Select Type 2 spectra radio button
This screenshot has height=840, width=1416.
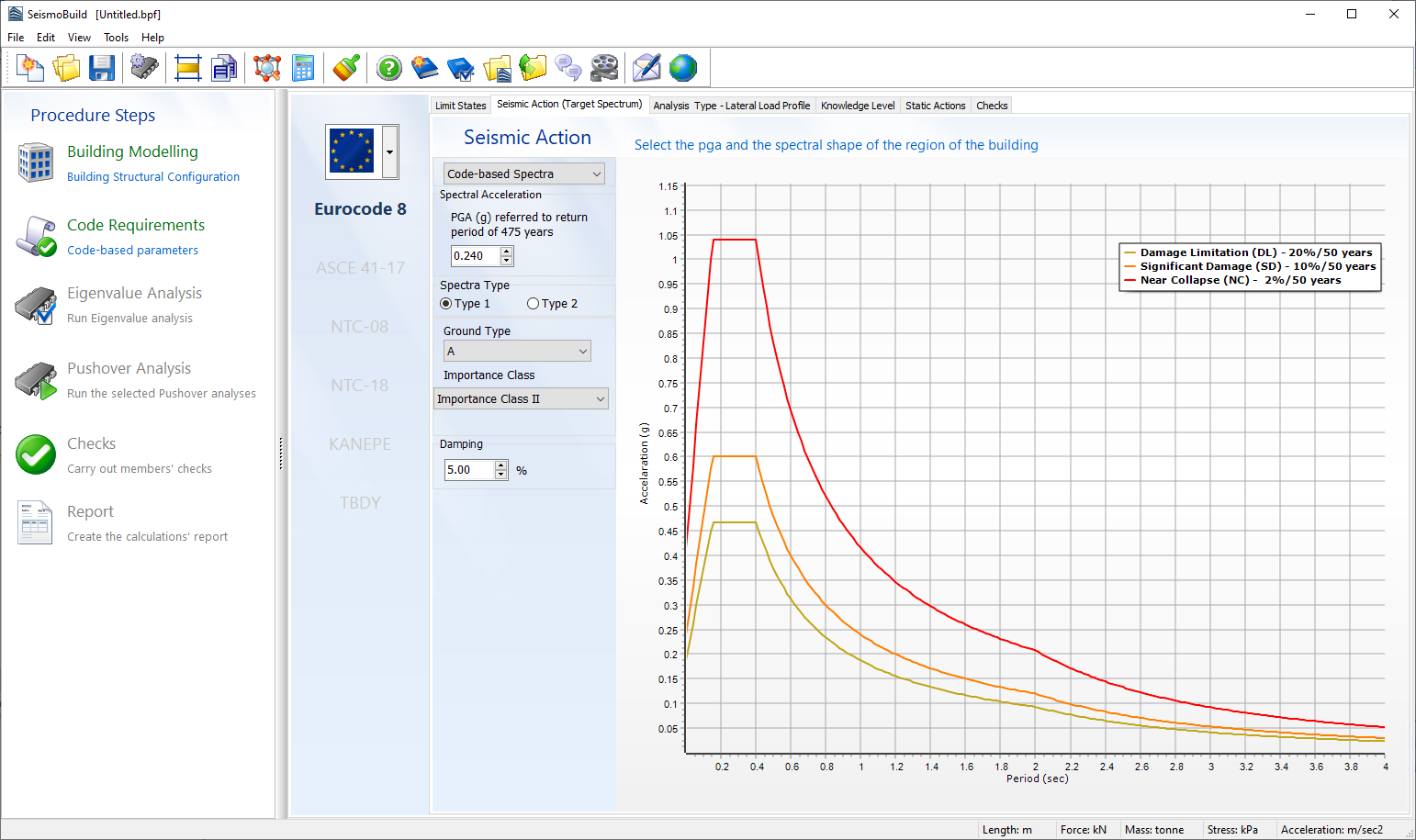click(533, 304)
